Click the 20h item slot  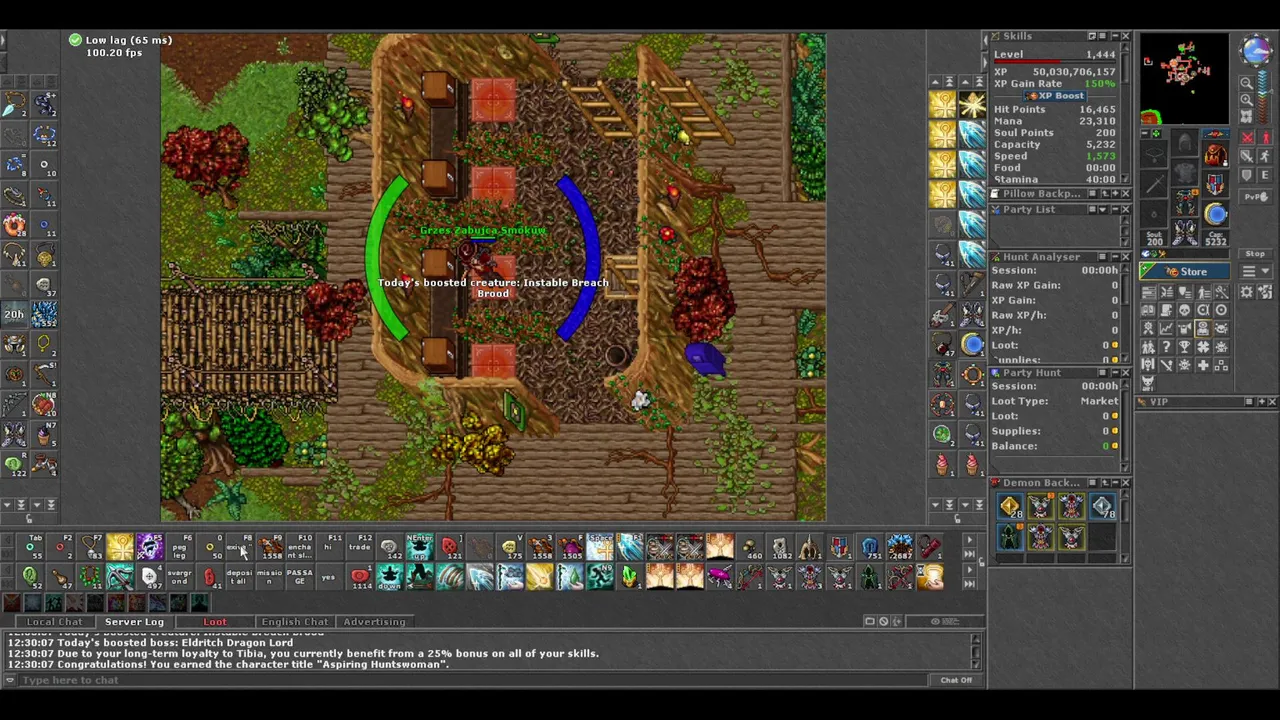tap(14, 314)
